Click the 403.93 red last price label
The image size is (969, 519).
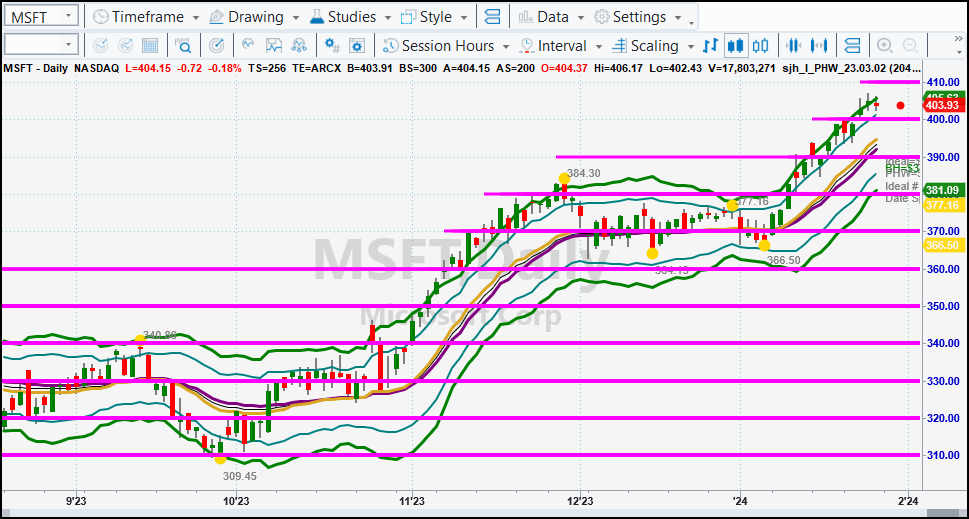pos(943,106)
